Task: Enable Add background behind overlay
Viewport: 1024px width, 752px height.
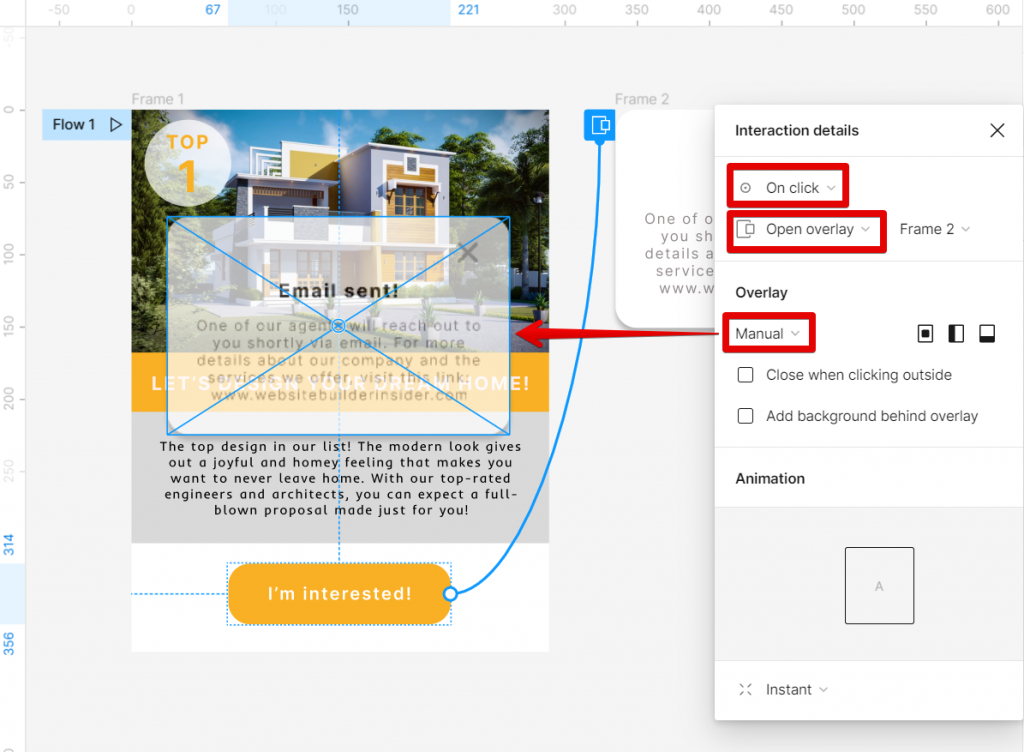Action: click(x=745, y=415)
